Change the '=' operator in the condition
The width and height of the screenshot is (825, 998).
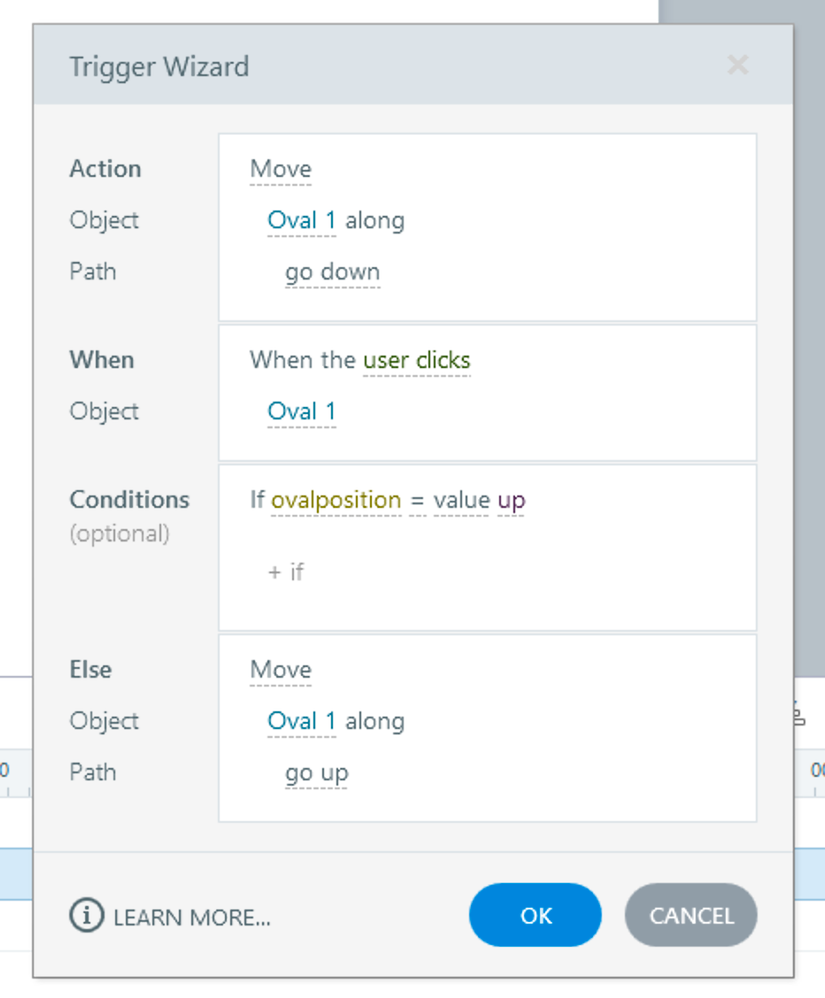click(x=416, y=500)
